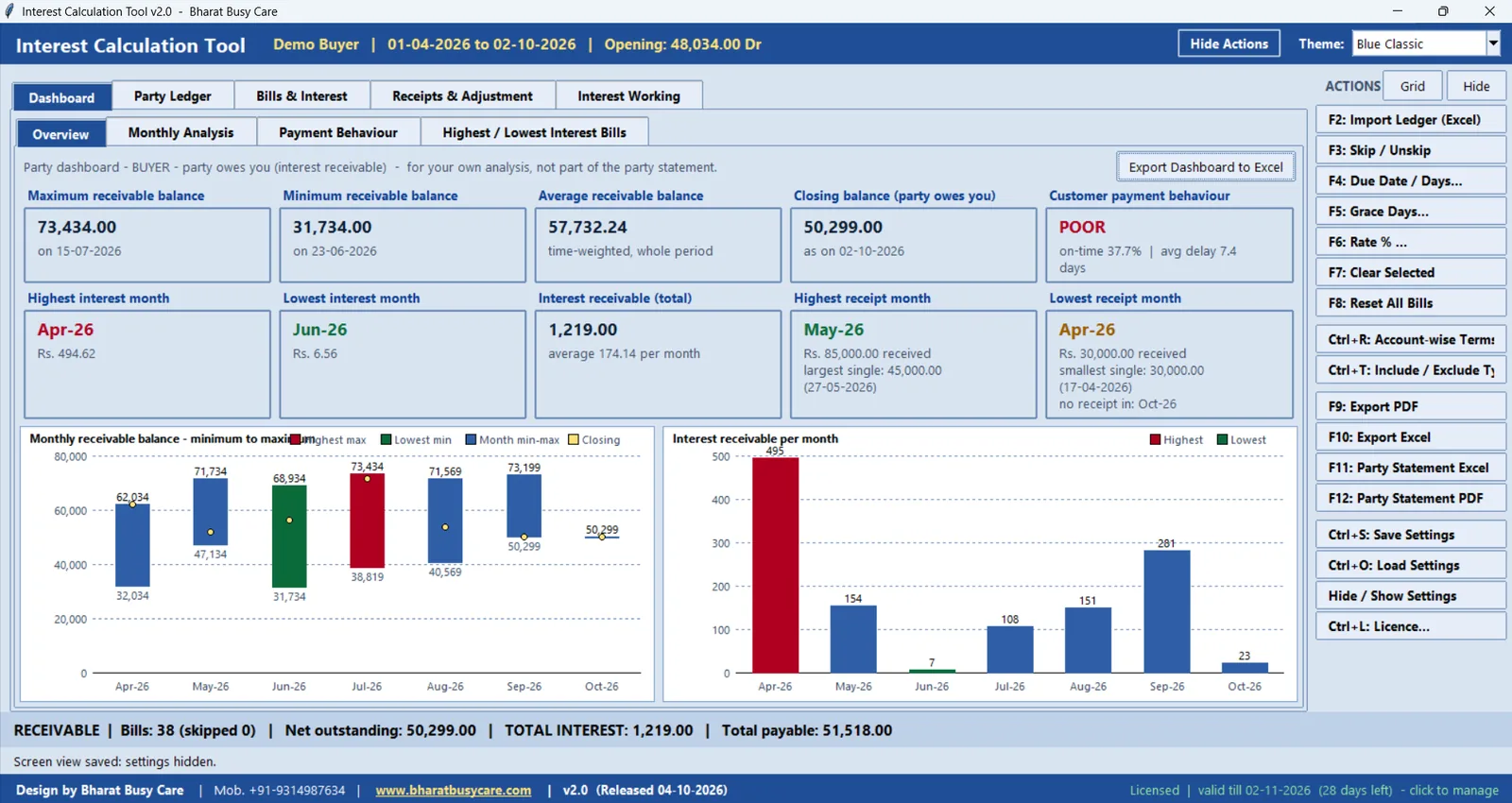The image size is (1512, 803).
Task: Click the feather app icon in title bar
Action: [x=9, y=11]
